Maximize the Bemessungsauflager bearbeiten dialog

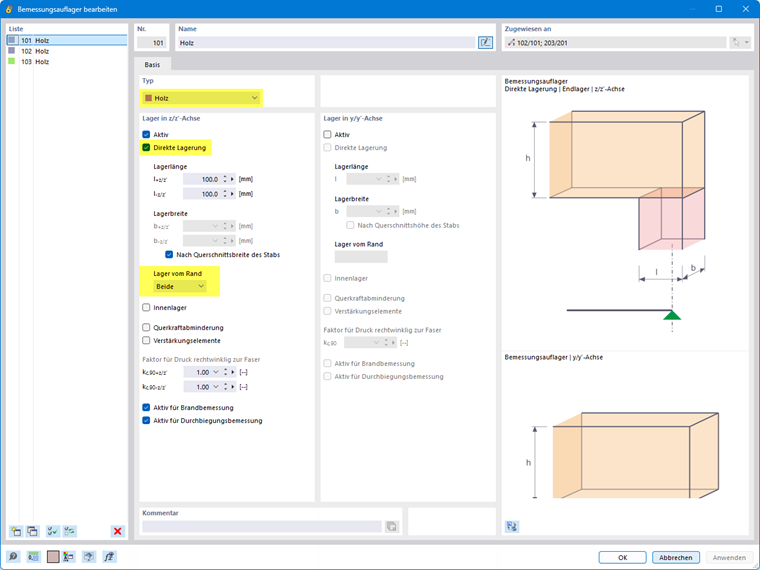point(719,9)
